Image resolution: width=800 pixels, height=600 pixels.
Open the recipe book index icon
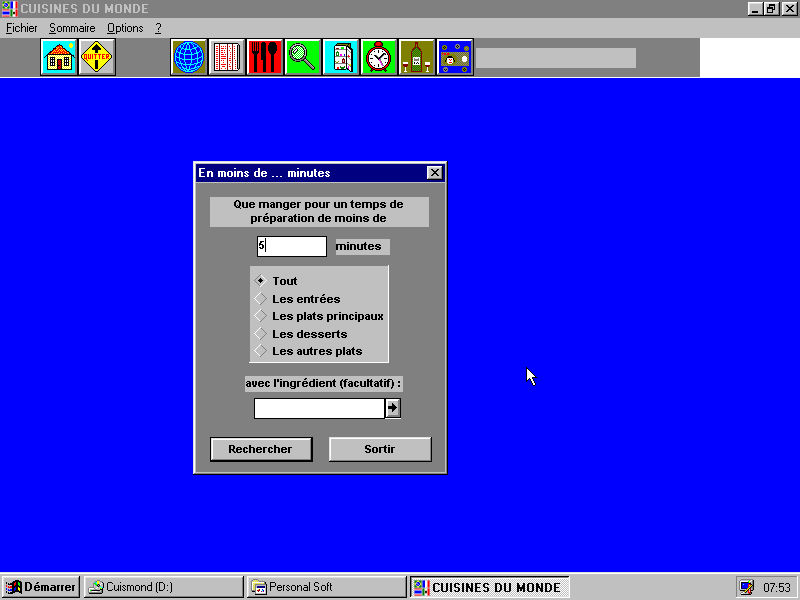tap(227, 57)
